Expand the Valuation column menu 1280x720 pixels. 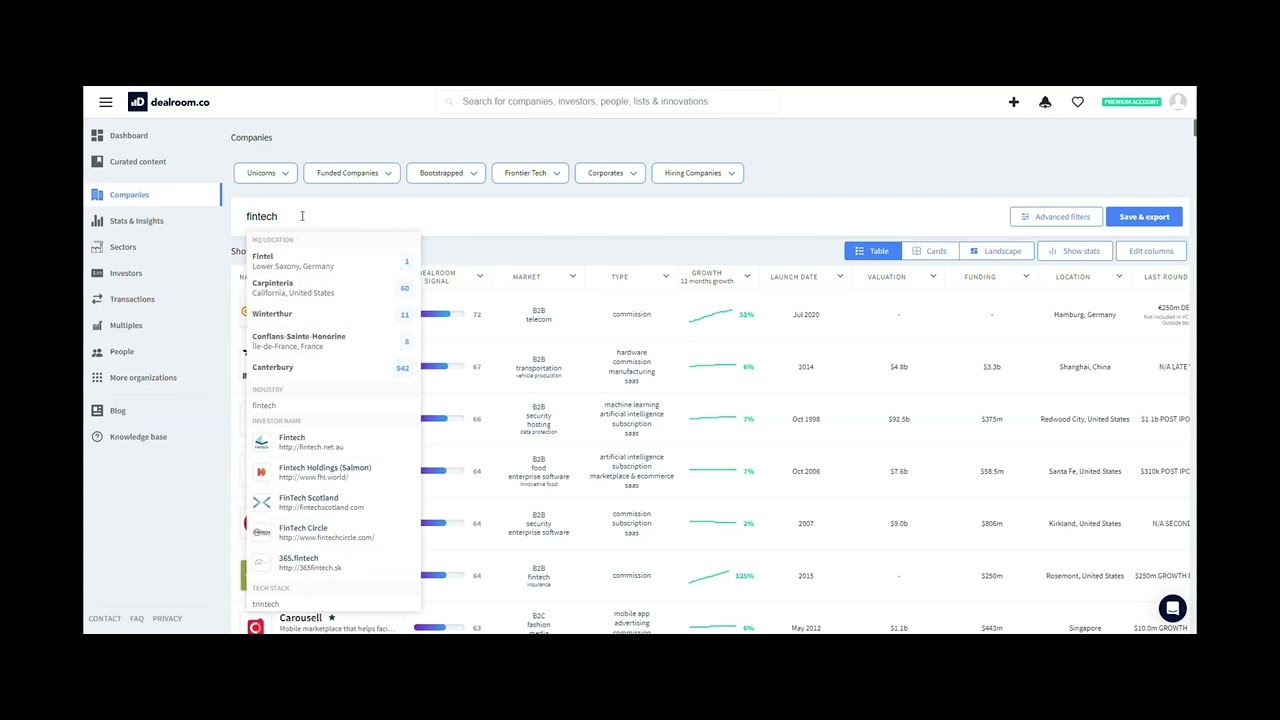933,277
